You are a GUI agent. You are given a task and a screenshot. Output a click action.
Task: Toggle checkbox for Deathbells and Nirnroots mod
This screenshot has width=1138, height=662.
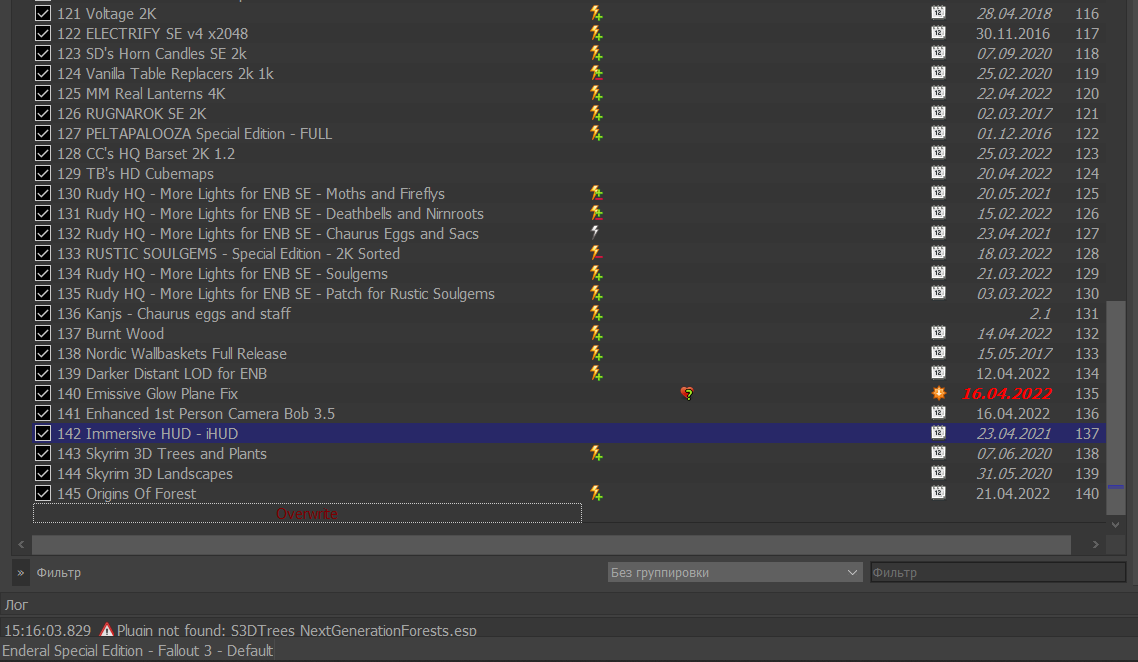[43, 213]
